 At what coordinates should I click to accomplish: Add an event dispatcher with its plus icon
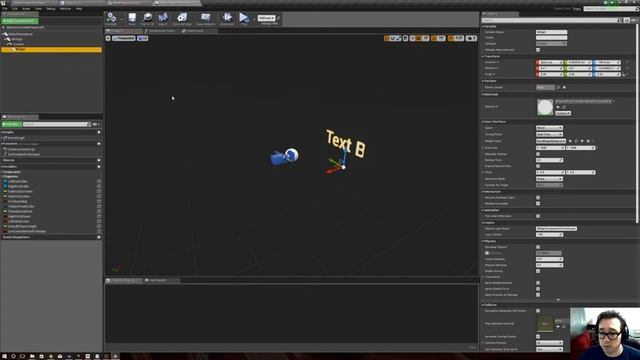pos(99,237)
